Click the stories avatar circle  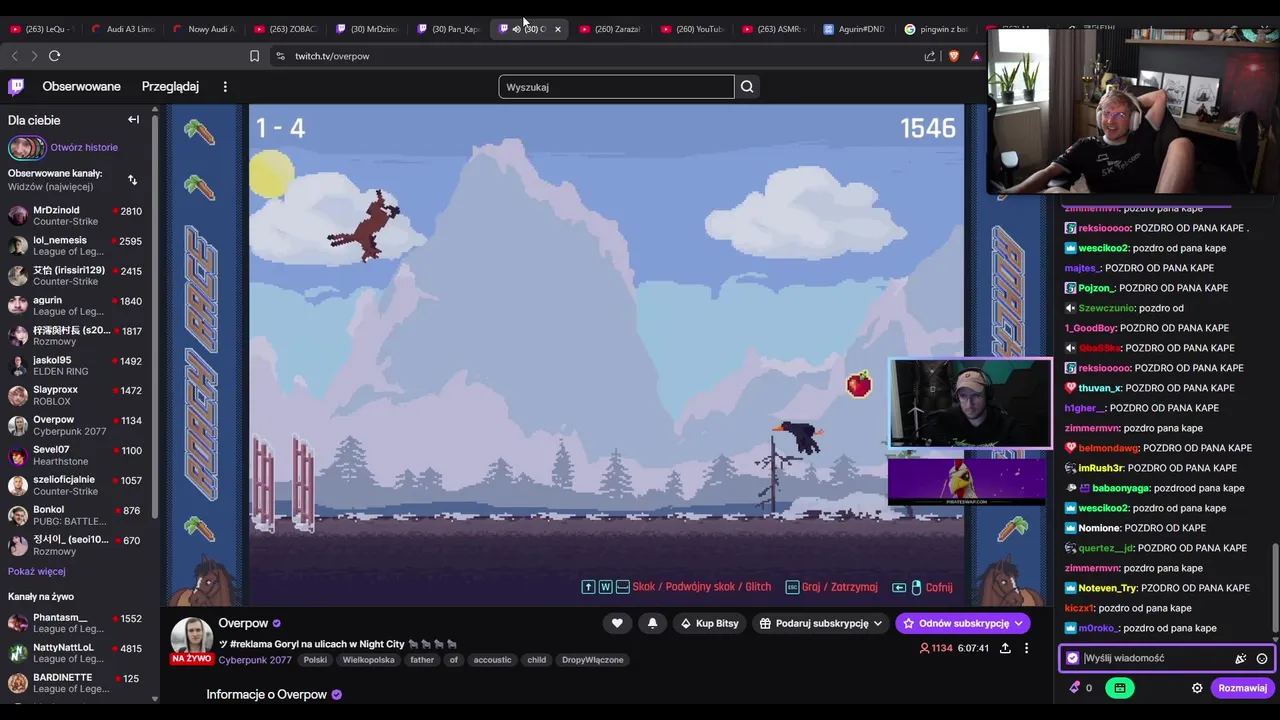(x=27, y=148)
